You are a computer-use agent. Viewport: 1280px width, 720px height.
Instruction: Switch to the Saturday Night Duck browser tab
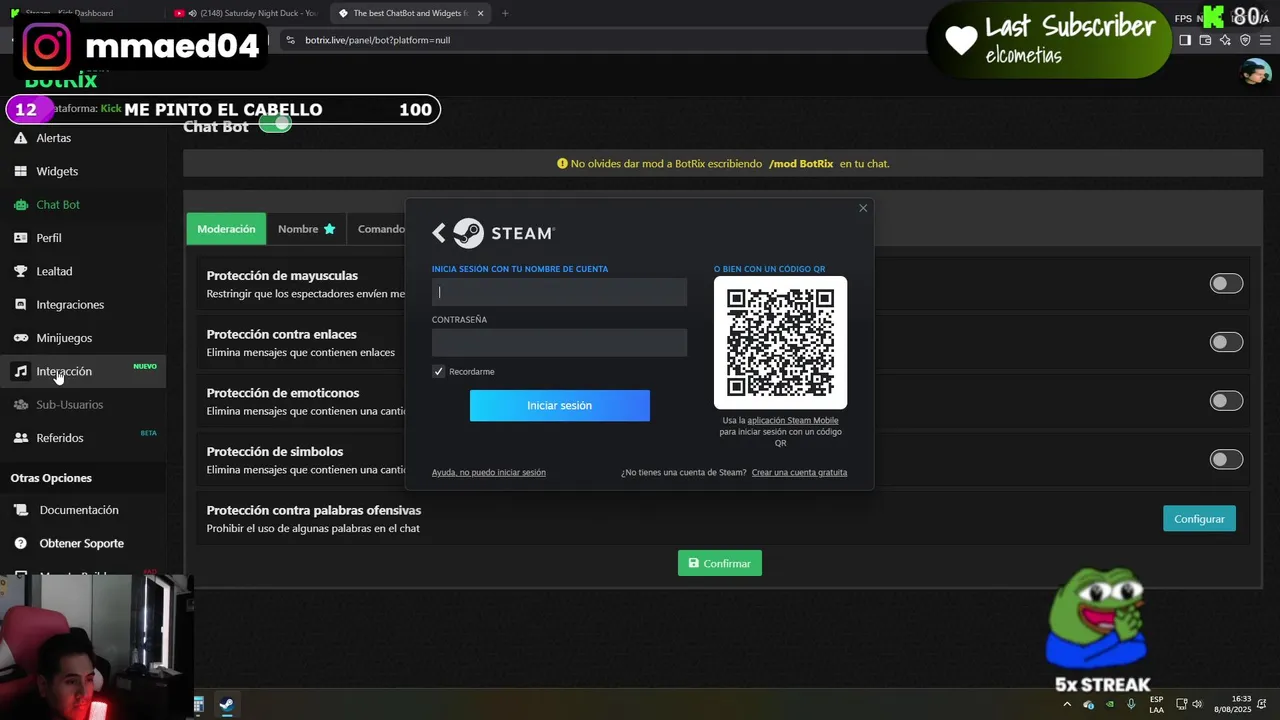click(x=247, y=13)
